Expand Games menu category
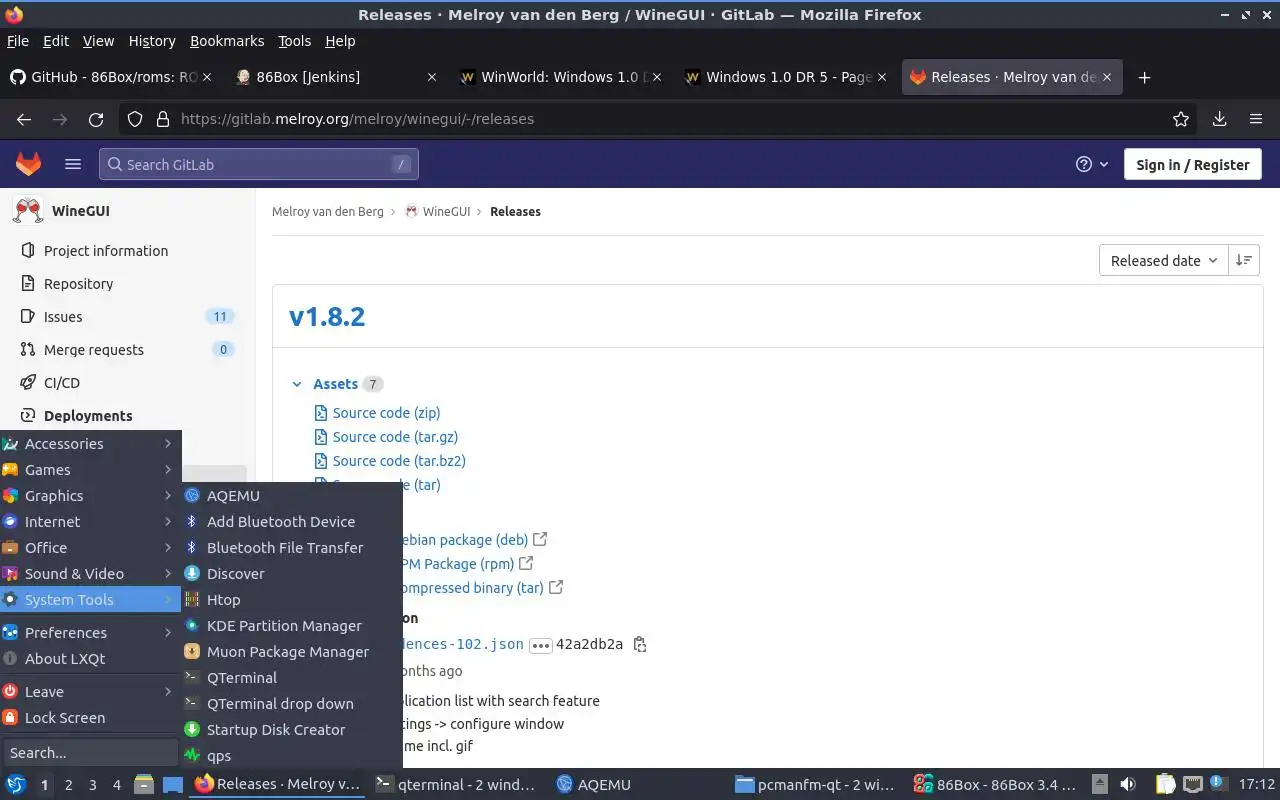This screenshot has height=800, width=1280. tap(90, 470)
